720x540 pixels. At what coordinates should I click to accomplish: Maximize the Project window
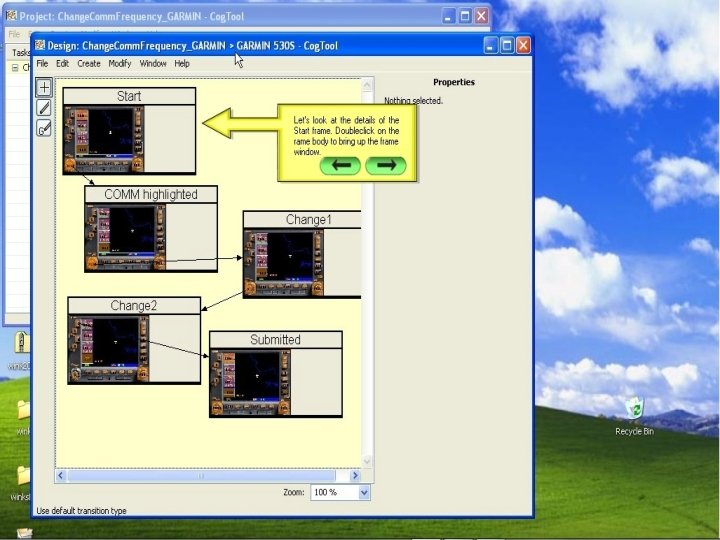[465, 16]
